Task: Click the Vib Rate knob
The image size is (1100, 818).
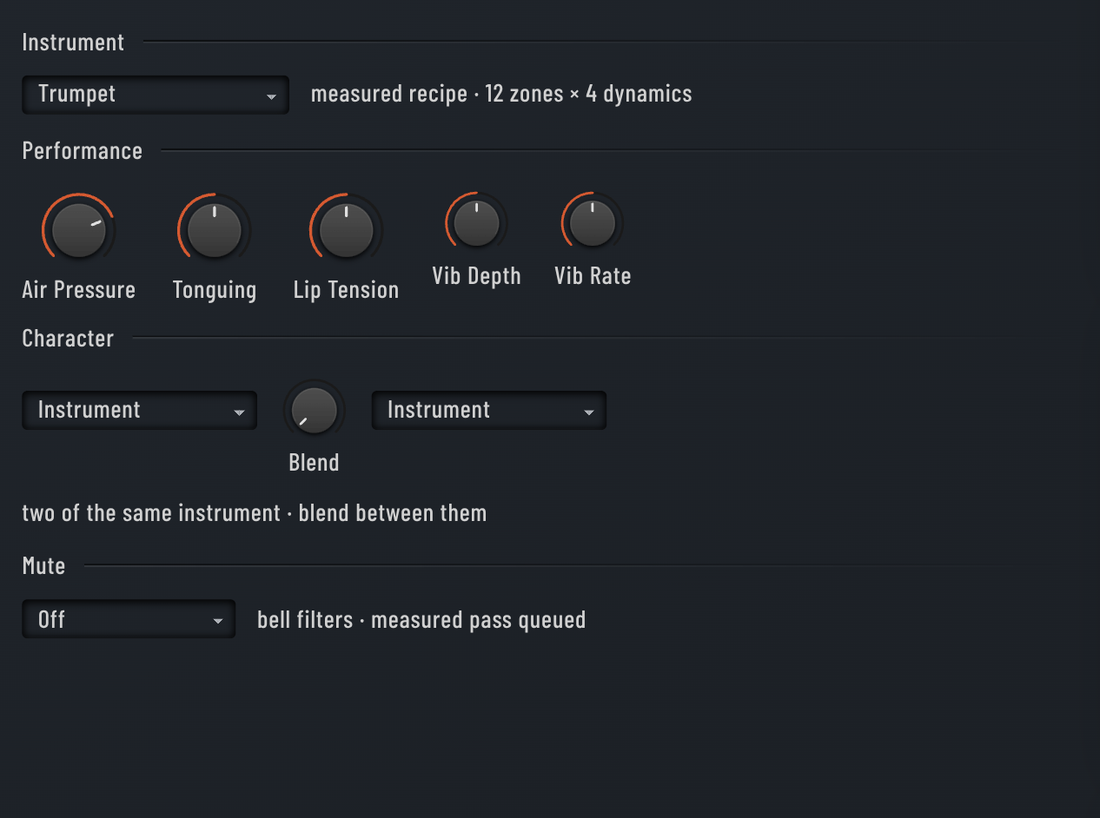Action: pyautogui.click(x=592, y=223)
